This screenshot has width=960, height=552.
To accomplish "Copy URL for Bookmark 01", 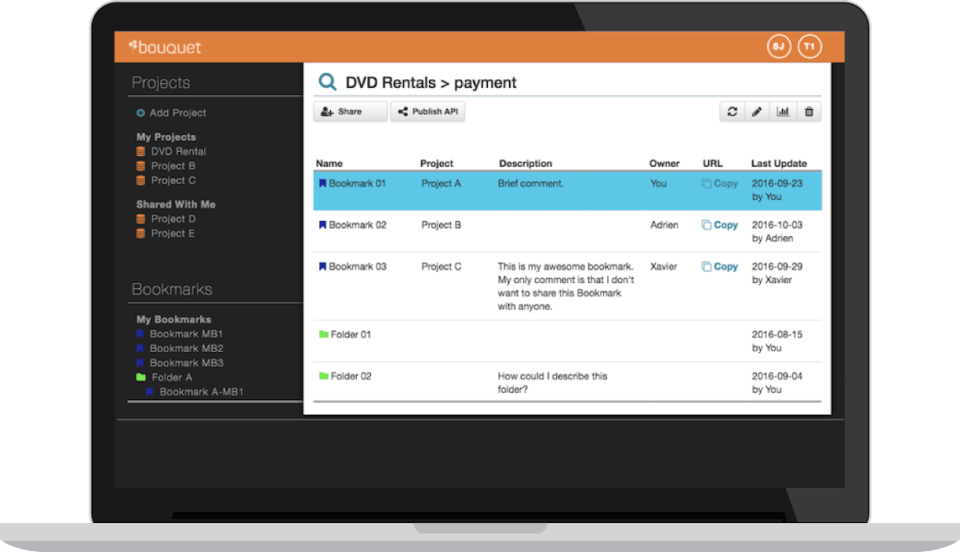I will [719, 184].
